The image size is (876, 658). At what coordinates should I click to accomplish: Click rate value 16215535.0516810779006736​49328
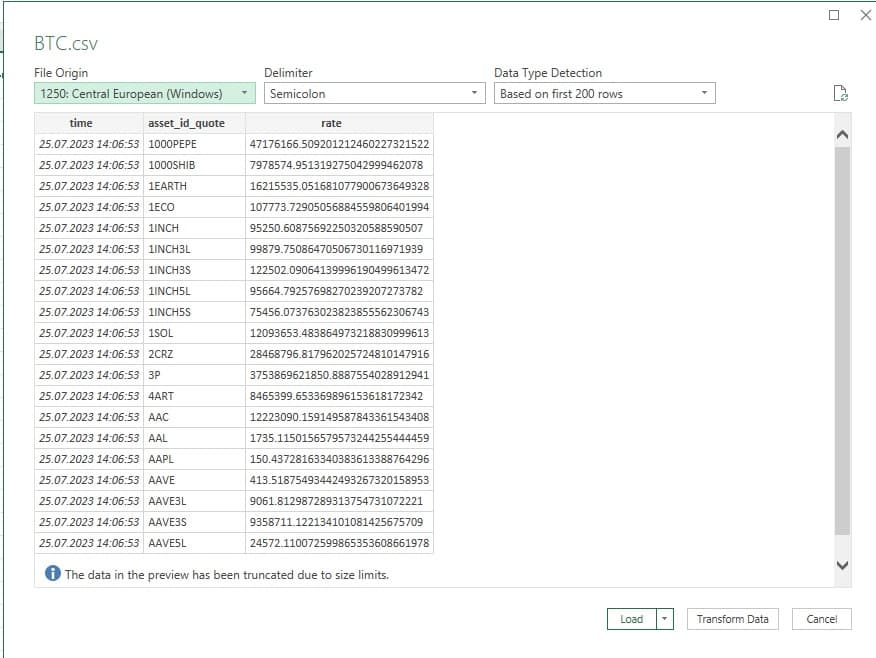point(339,186)
